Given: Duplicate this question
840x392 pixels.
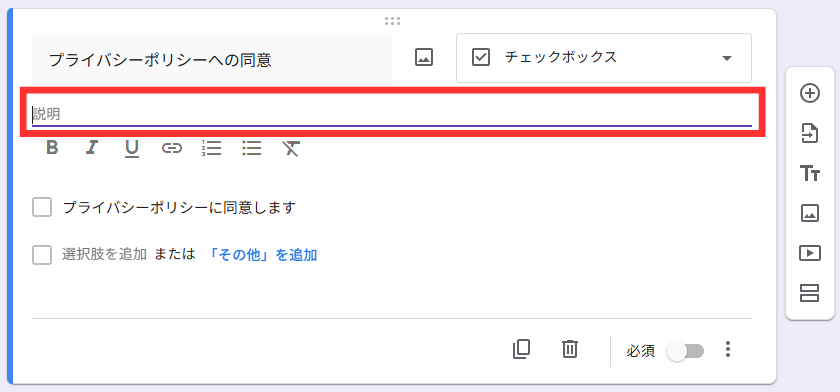Looking at the screenshot, I should coord(521,349).
